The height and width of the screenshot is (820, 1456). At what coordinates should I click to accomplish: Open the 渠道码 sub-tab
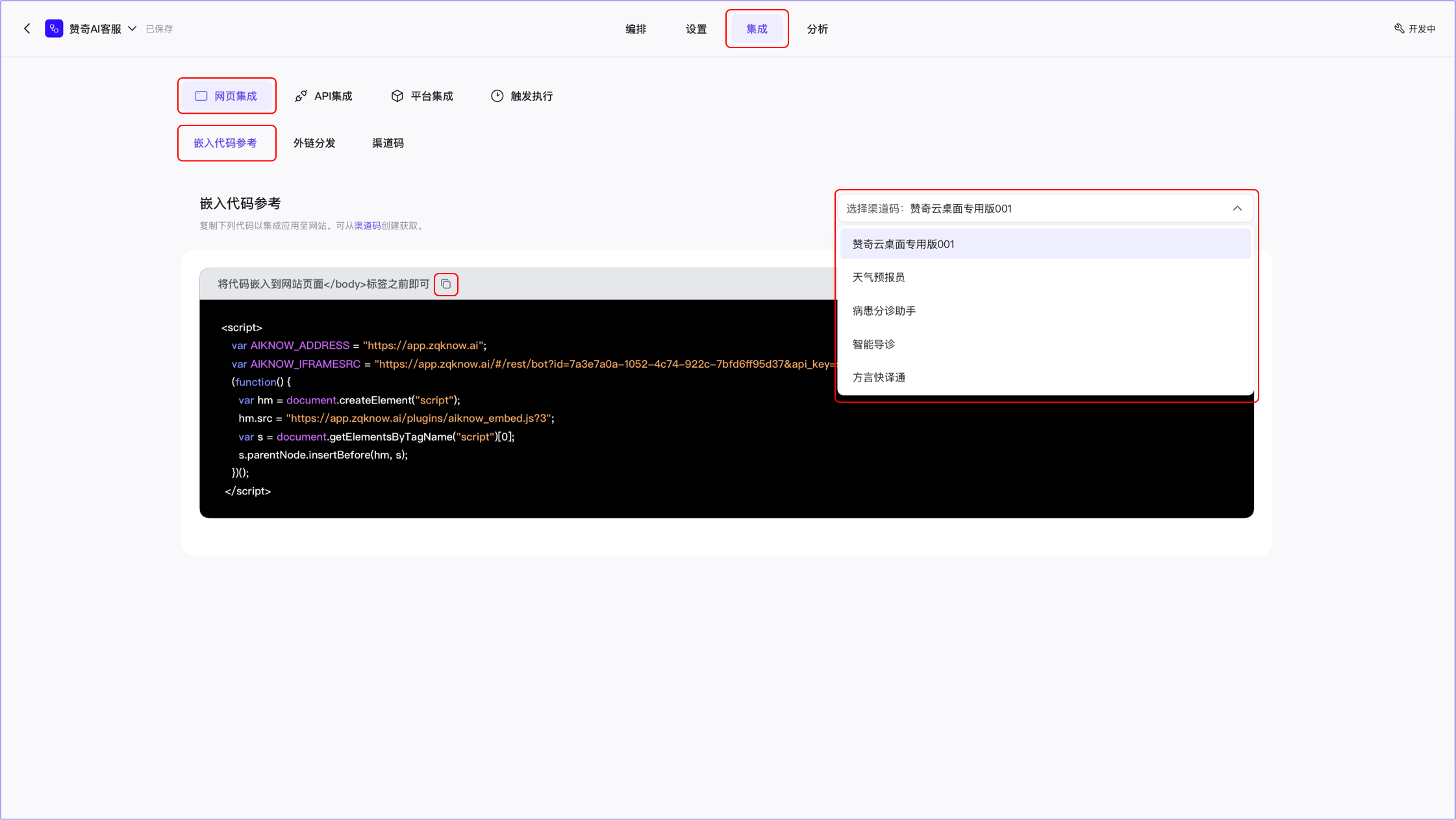click(388, 143)
